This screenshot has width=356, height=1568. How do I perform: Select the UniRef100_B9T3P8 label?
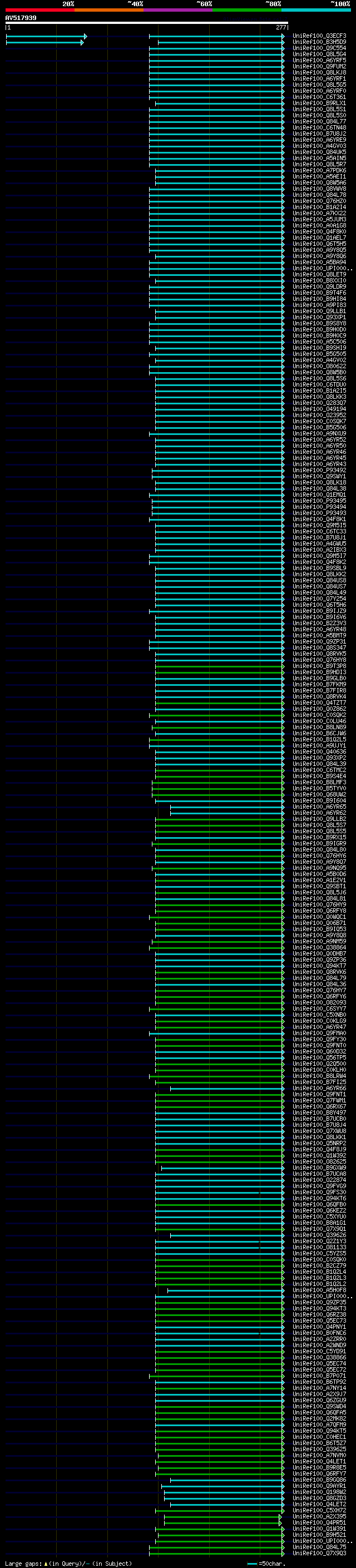click(x=319, y=665)
